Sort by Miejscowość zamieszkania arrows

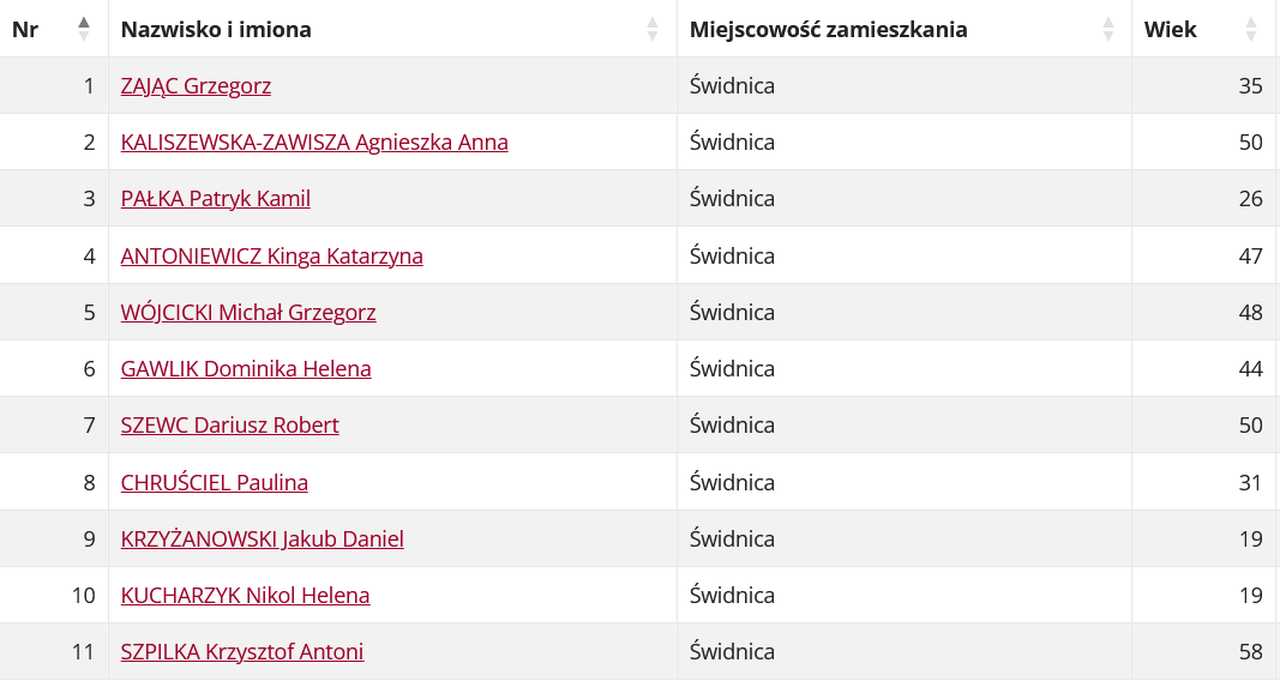tap(1108, 29)
